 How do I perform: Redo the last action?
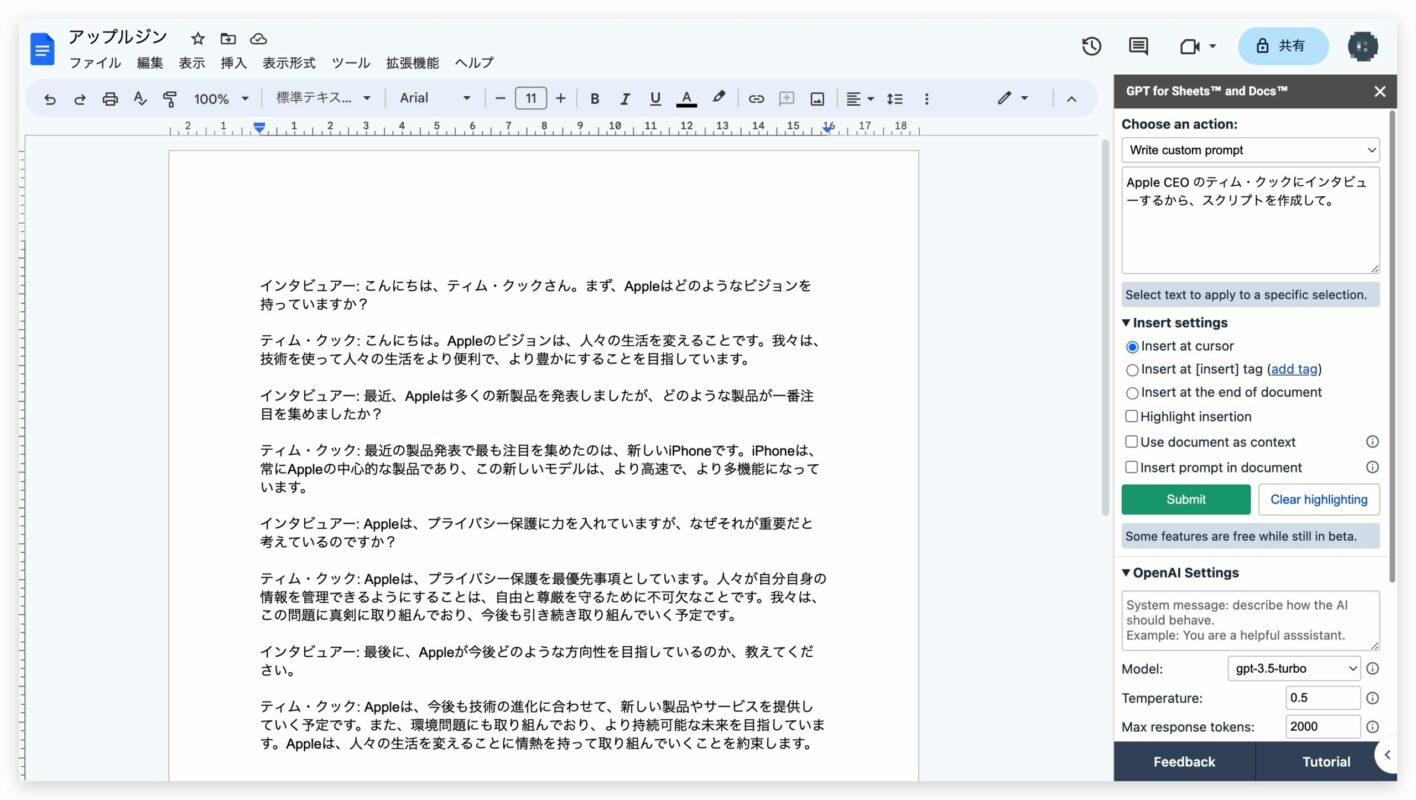(x=80, y=99)
